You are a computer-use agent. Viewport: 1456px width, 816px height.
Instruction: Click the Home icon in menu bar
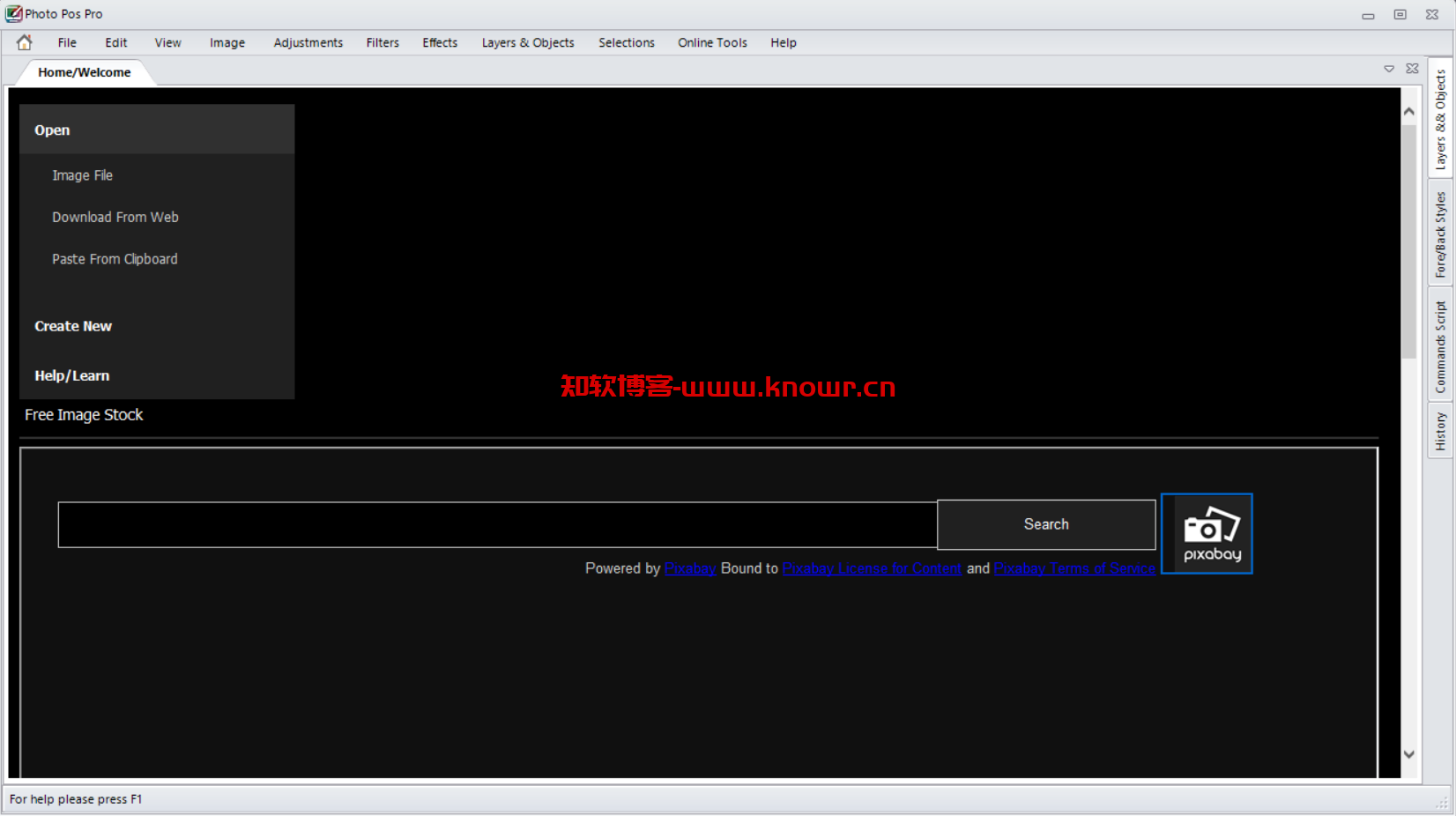pyautogui.click(x=24, y=42)
